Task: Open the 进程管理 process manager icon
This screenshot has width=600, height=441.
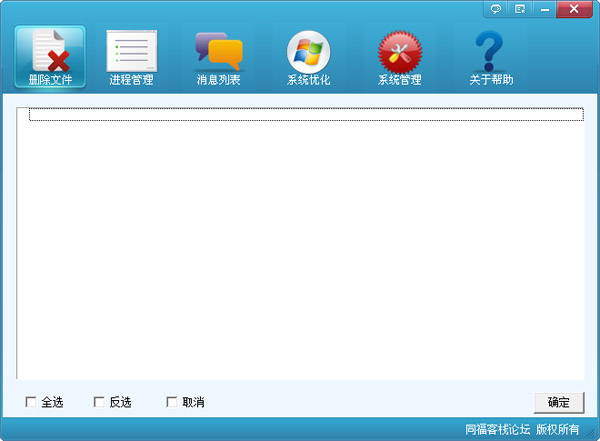Action: [131, 56]
